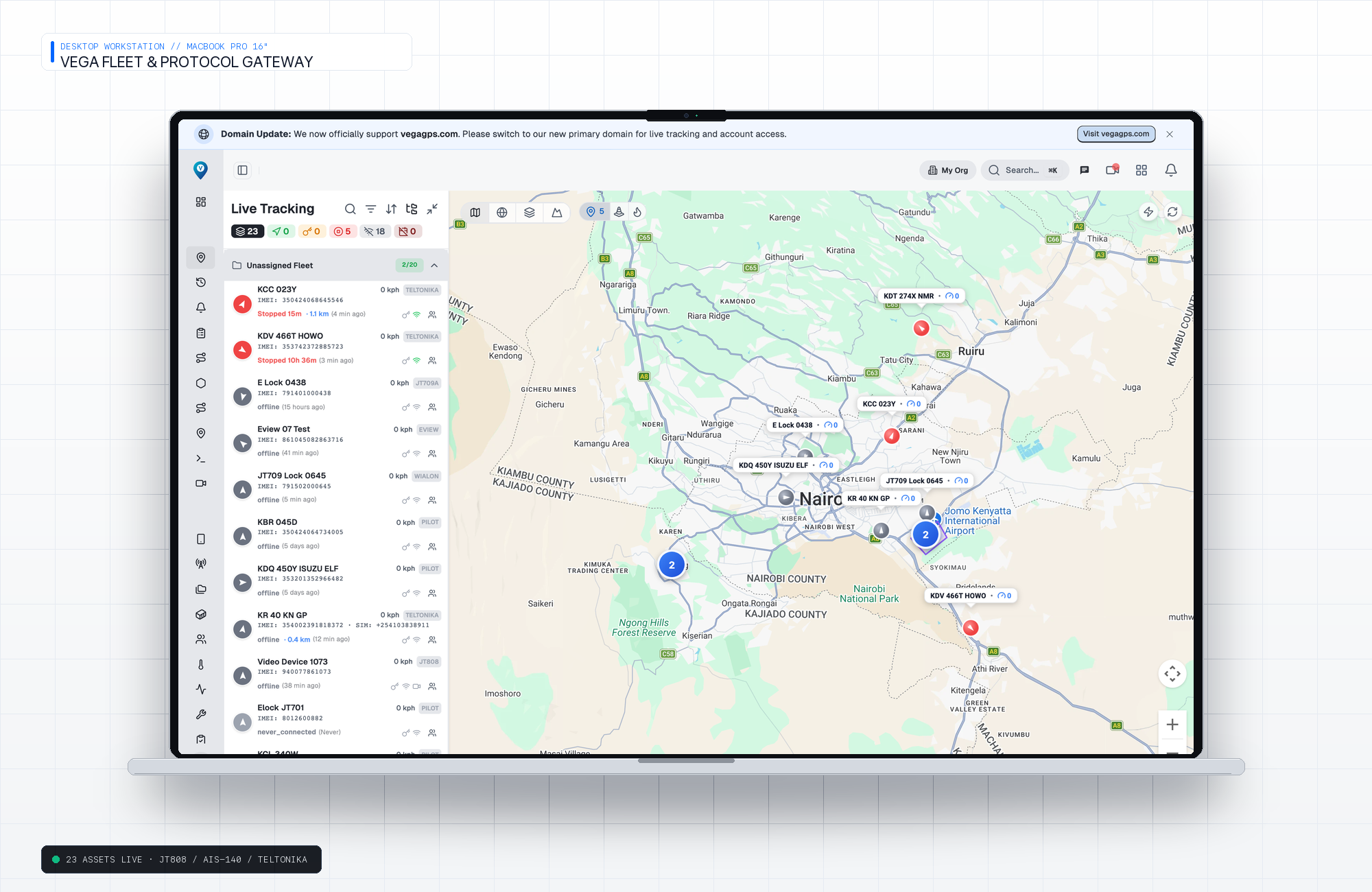Screen dimensions: 1372x892
Task: Click the Visit vegagps.com button
Action: point(1116,134)
